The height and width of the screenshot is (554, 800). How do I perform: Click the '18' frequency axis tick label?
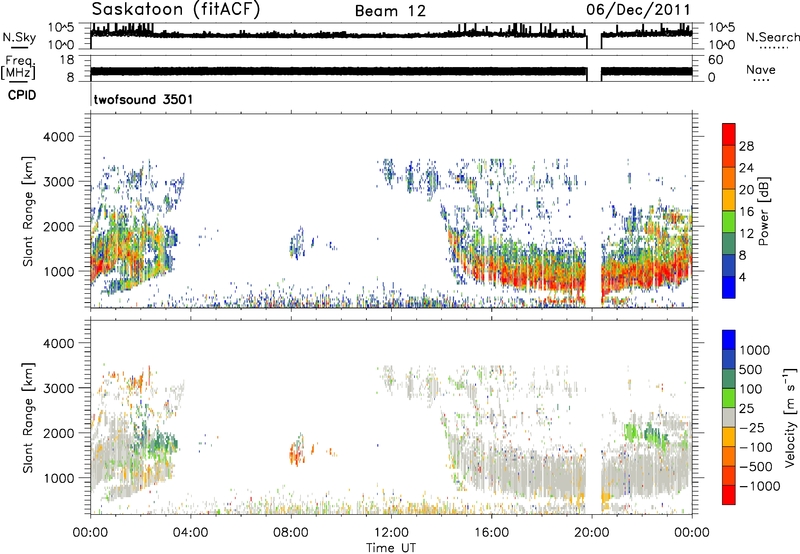point(66,60)
